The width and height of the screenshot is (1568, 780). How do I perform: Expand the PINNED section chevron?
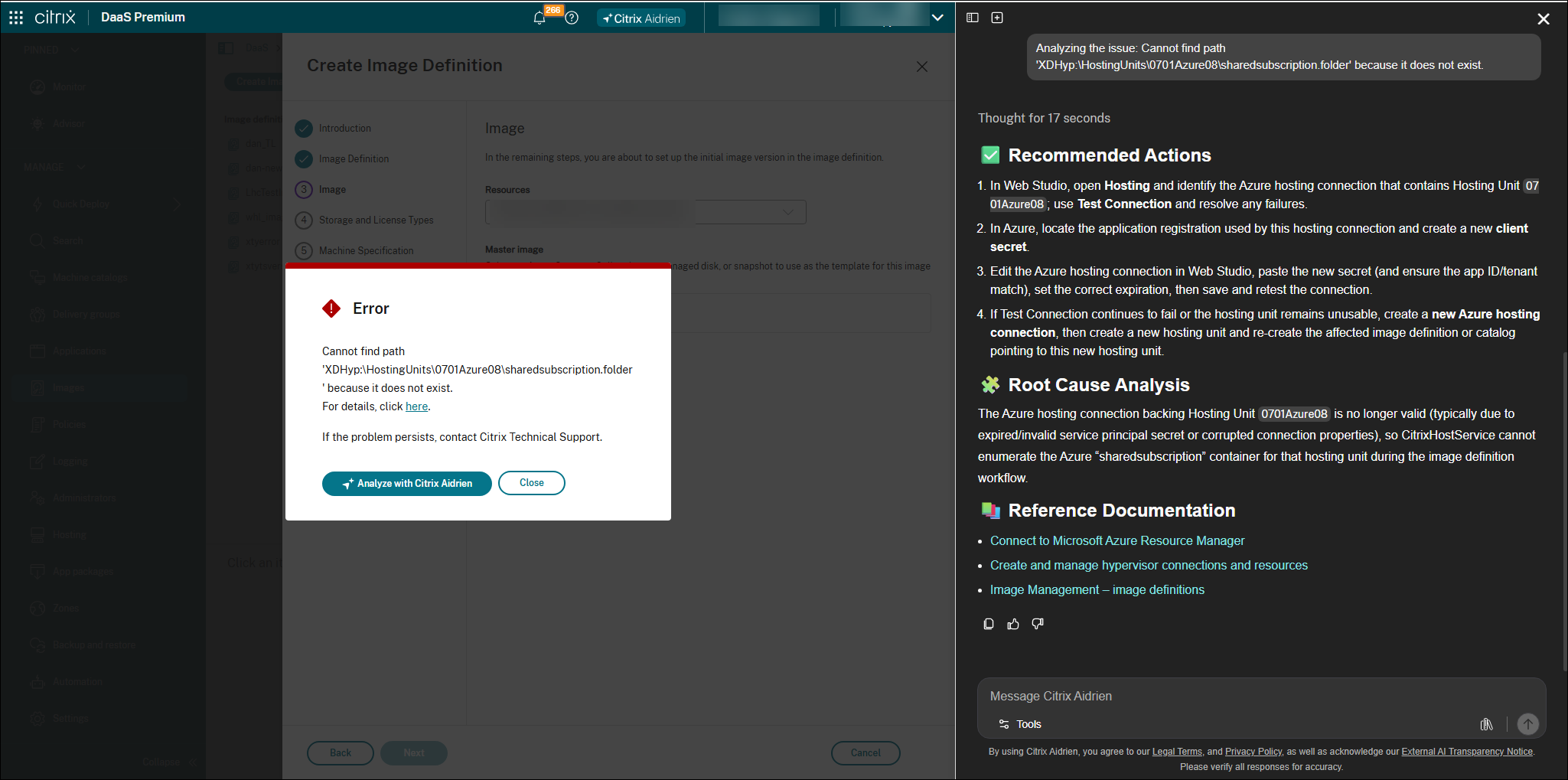pos(75,50)
